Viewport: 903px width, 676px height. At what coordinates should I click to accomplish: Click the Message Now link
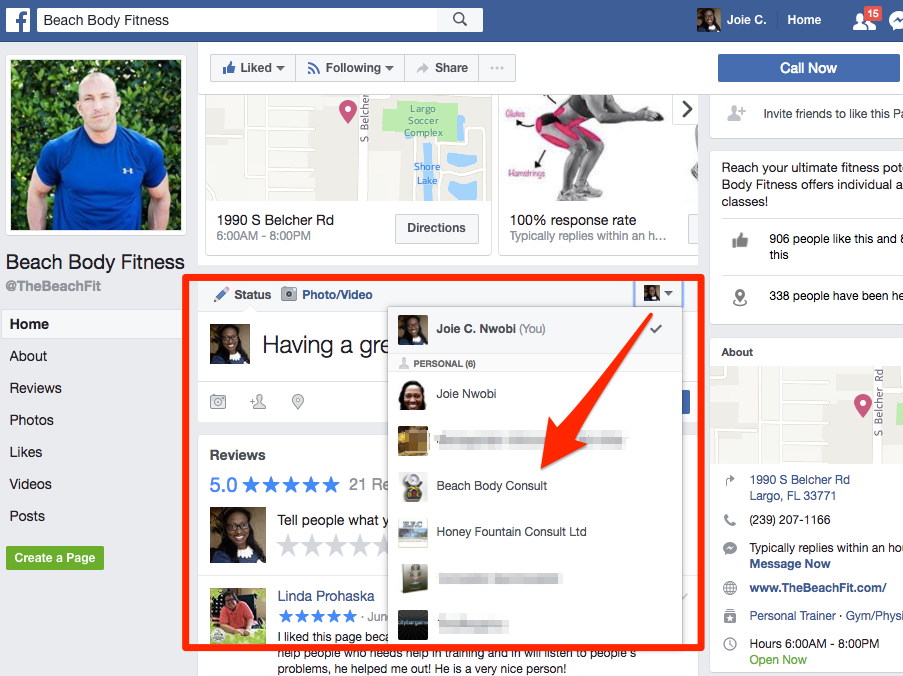(790, 564)
